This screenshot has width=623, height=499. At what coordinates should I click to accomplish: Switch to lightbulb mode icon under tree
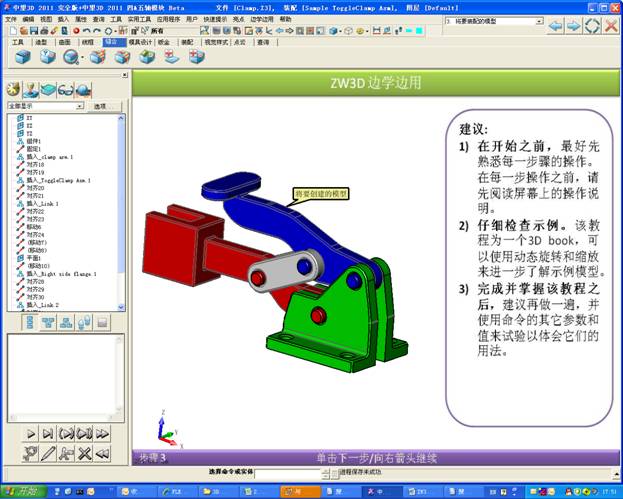coord(84,323)
